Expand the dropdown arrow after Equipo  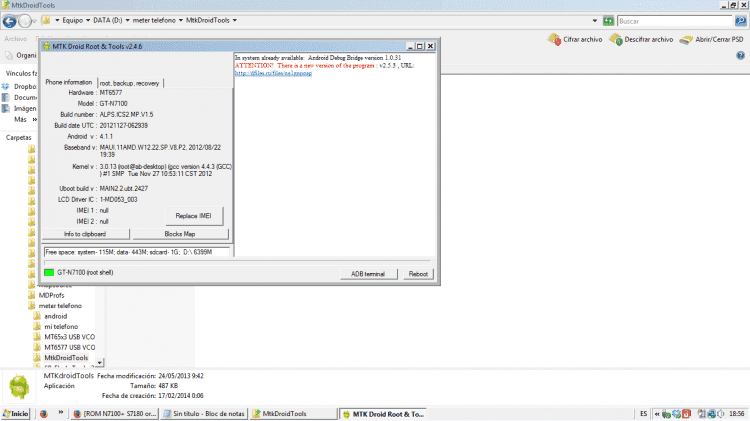[88, 21]
